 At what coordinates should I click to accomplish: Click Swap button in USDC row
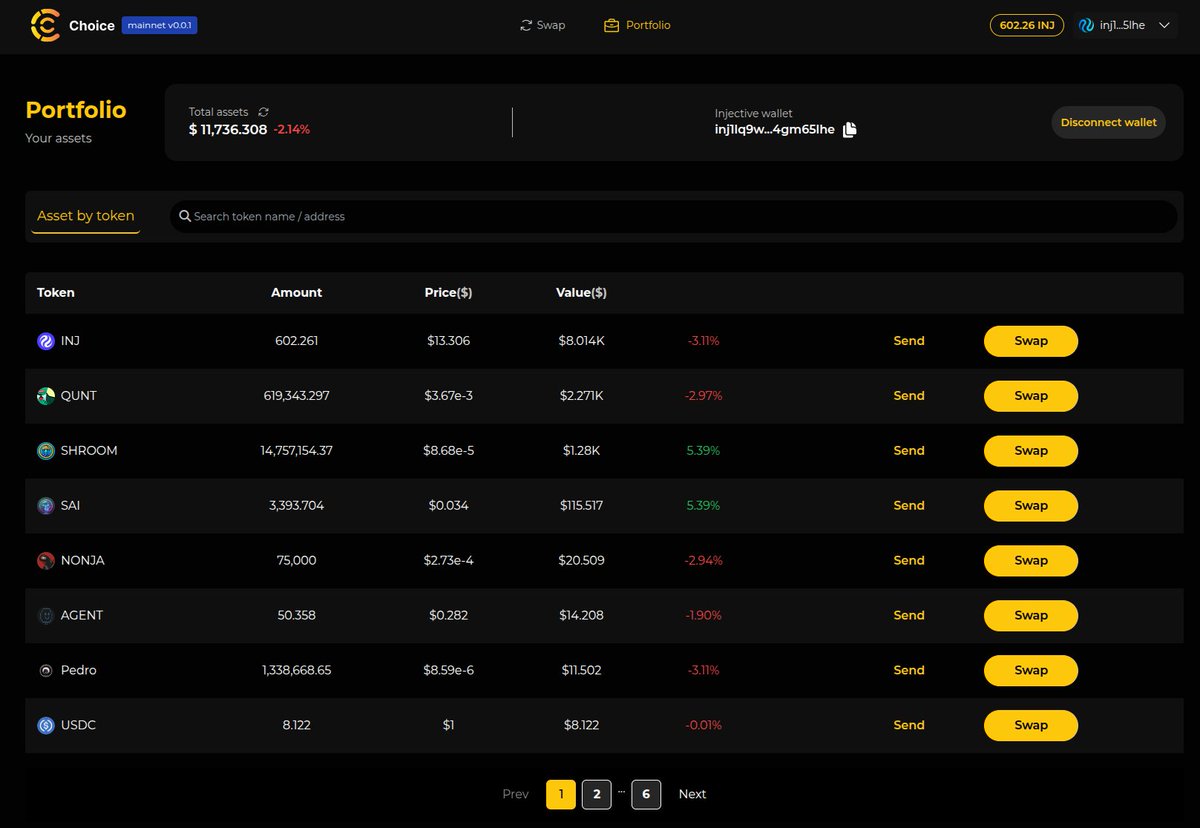click(1031, 726)
